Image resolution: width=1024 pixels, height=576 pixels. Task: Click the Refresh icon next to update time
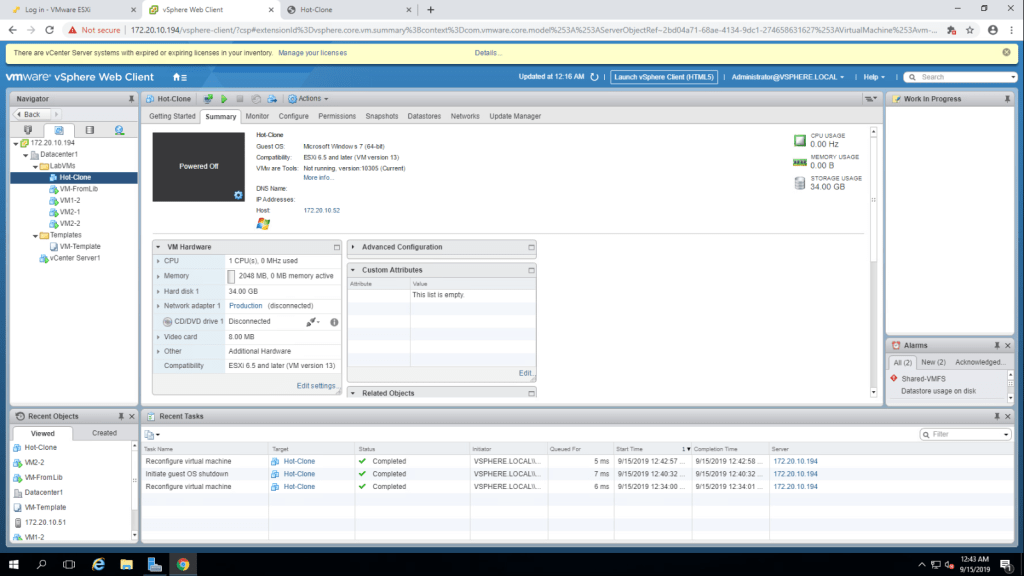pos(594,77)
